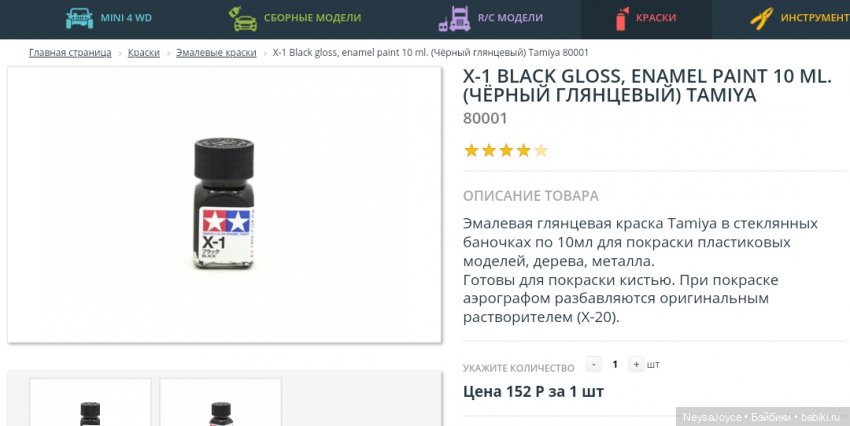Click the quantity input field

click(615, 364)
